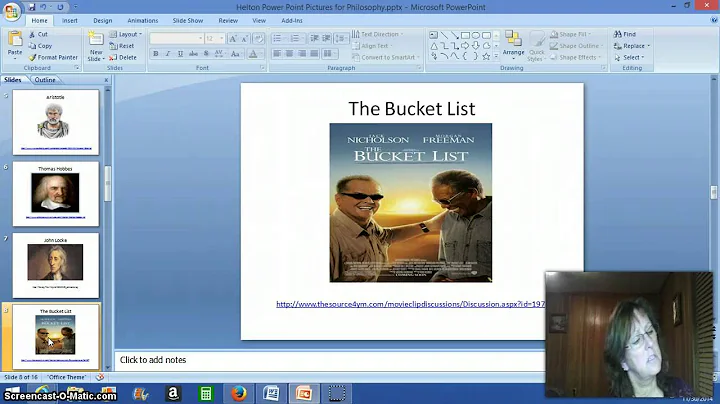Open Quick Styles gallery
720x404 pixels.
click(536, 46)
